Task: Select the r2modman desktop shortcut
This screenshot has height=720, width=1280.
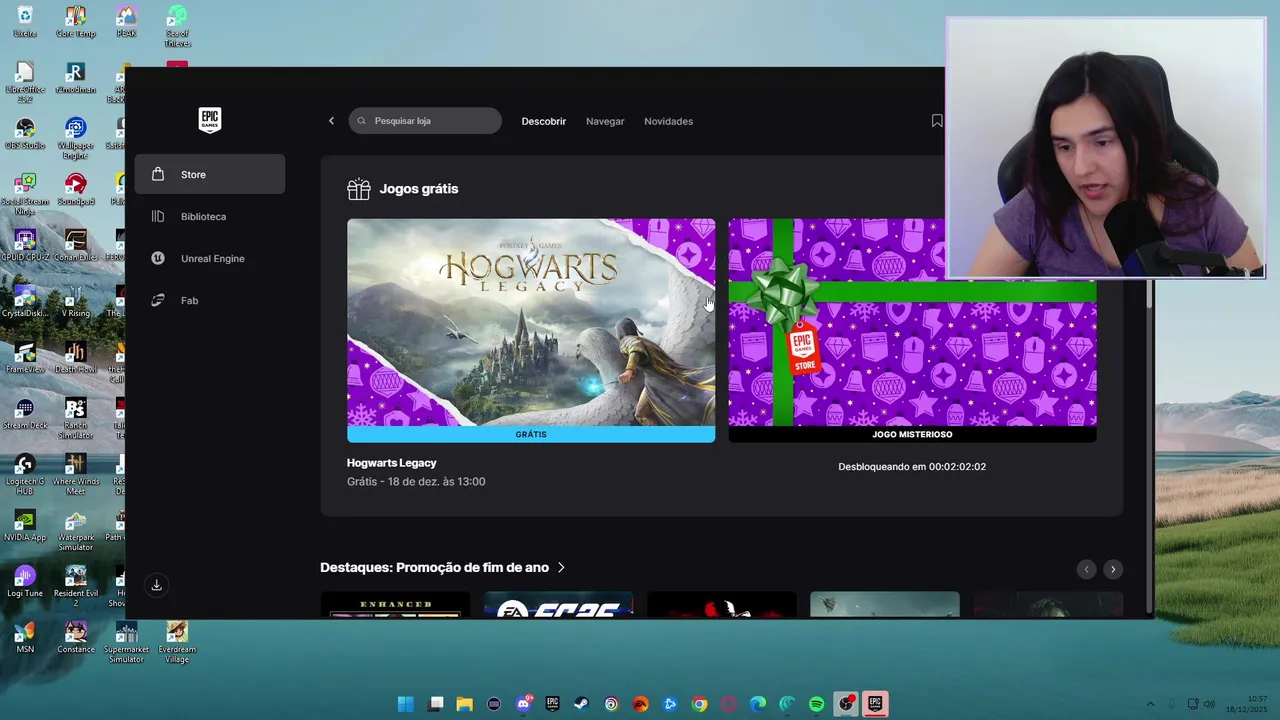Action: tap(76, 78)
